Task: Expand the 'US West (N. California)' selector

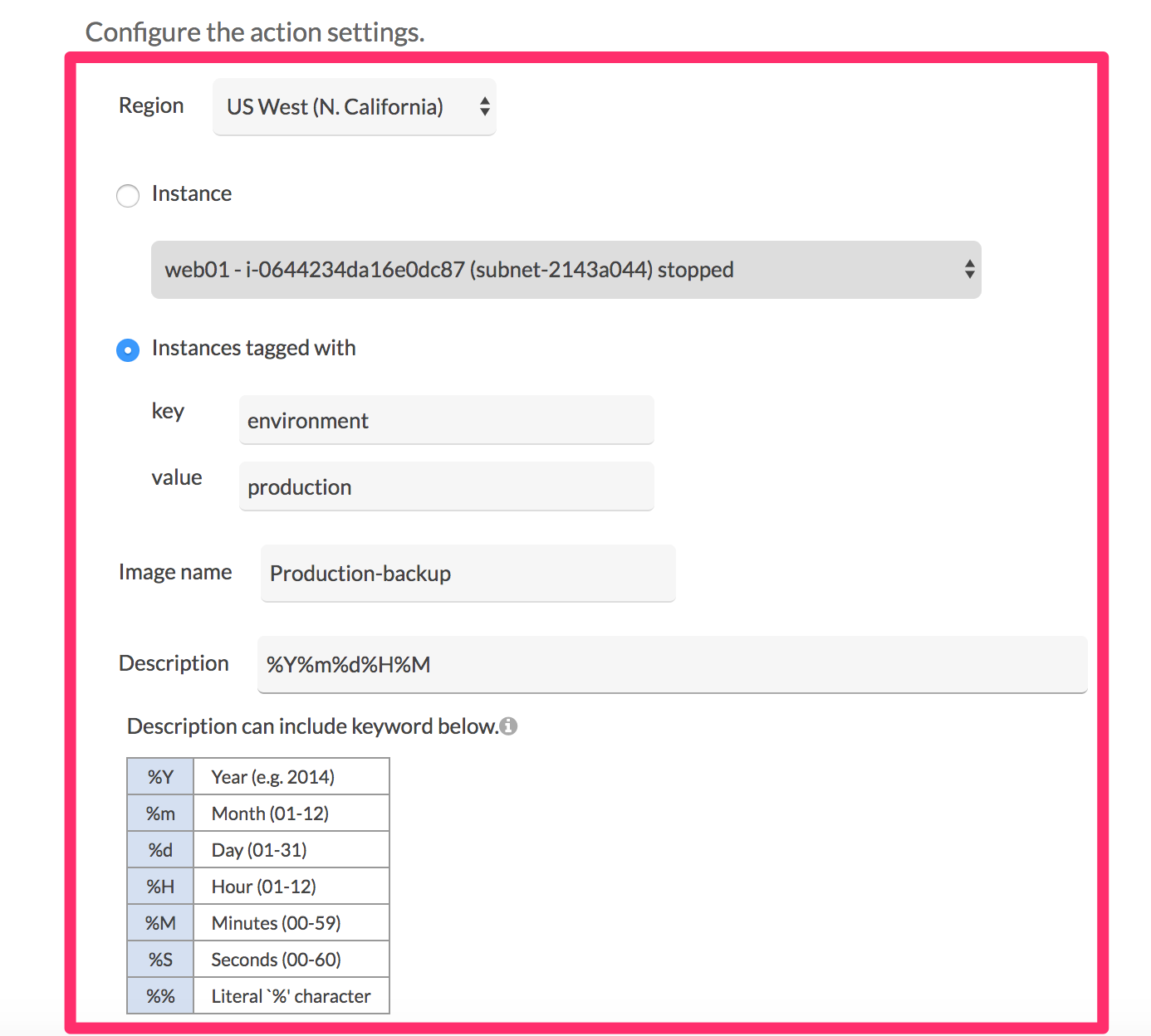Action: coord(354,106)
